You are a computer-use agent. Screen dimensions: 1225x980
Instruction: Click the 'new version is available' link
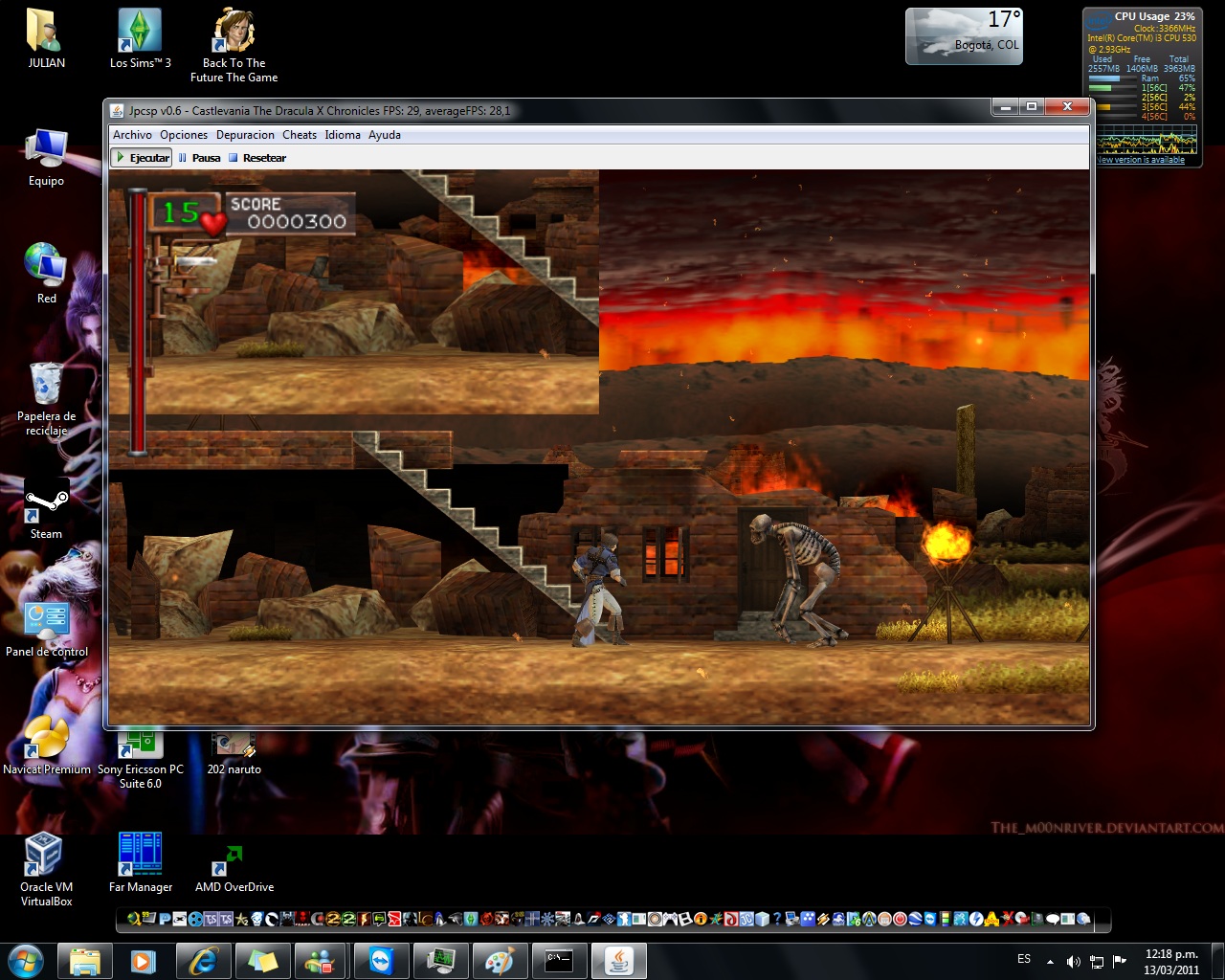pyautogui.click(x=1141, y=160)
